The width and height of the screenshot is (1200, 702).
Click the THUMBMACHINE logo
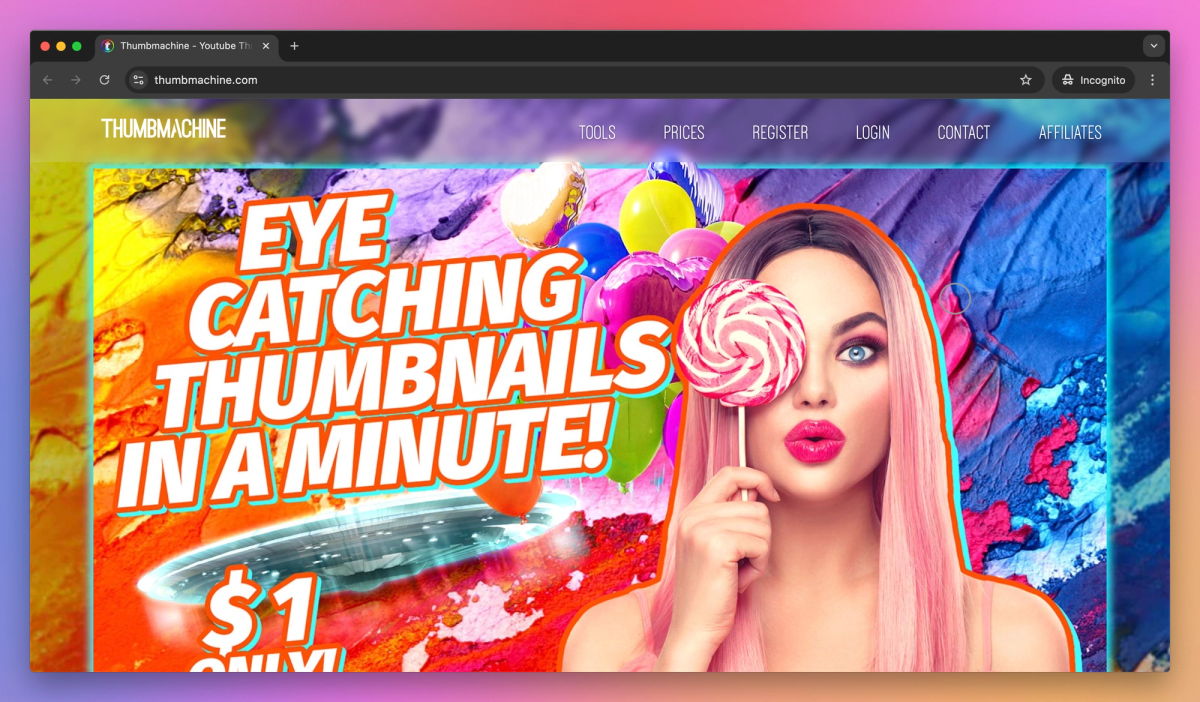(164, 128)
